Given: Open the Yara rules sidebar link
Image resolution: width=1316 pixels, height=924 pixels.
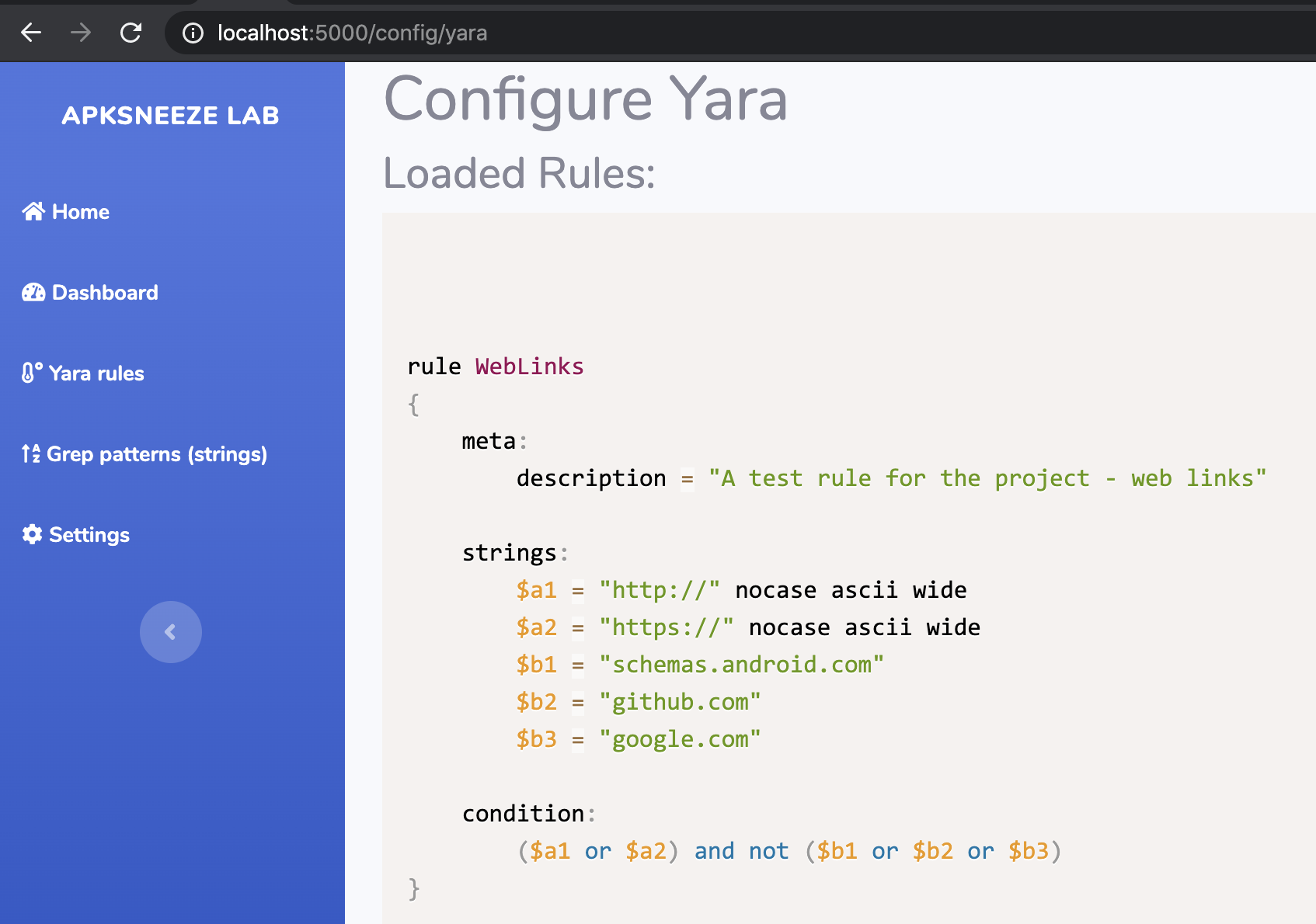Looking at the screenshot, I should (x=83, y=373).
